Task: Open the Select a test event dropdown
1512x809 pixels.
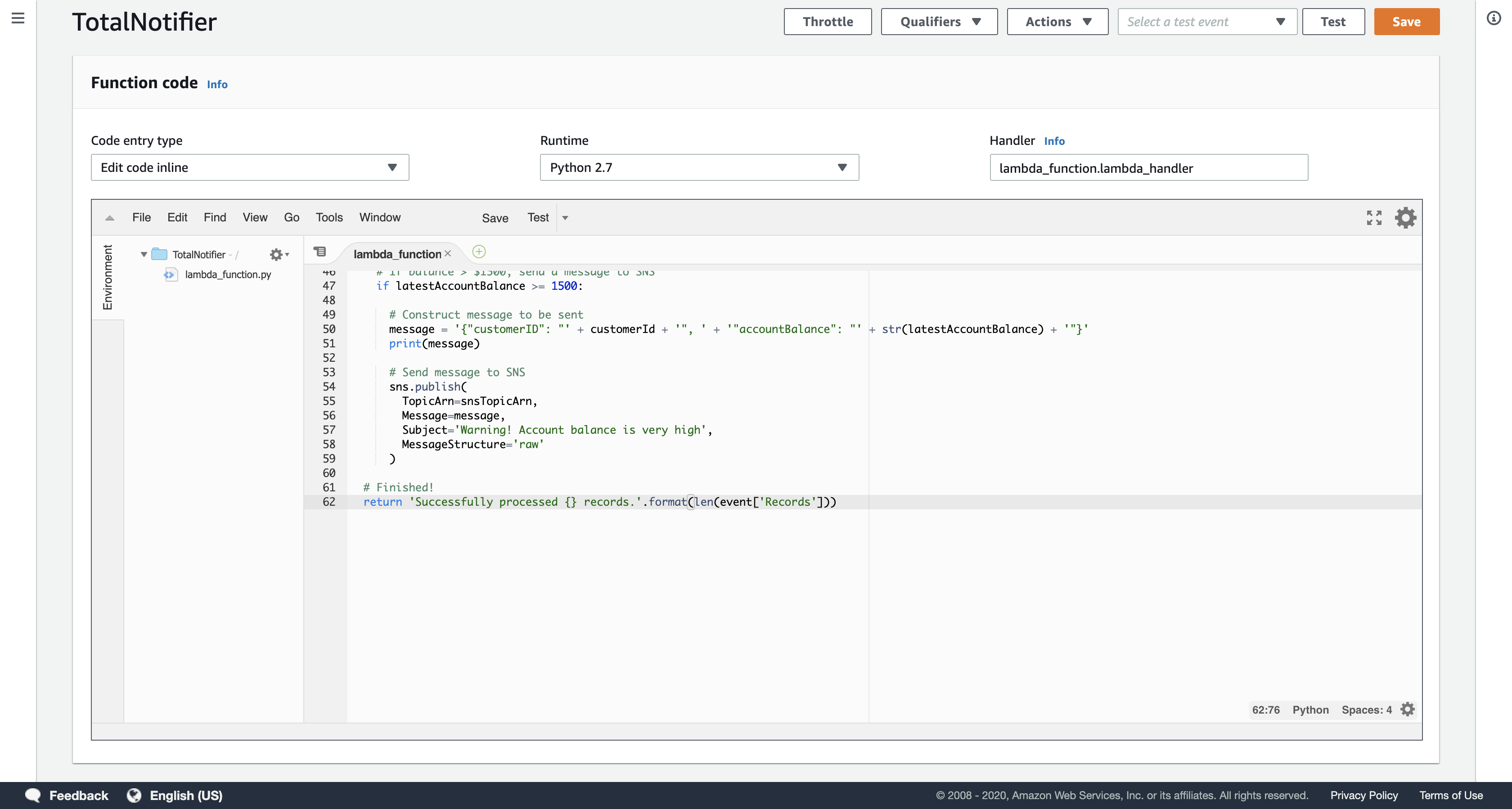Action: [1207, 22]
